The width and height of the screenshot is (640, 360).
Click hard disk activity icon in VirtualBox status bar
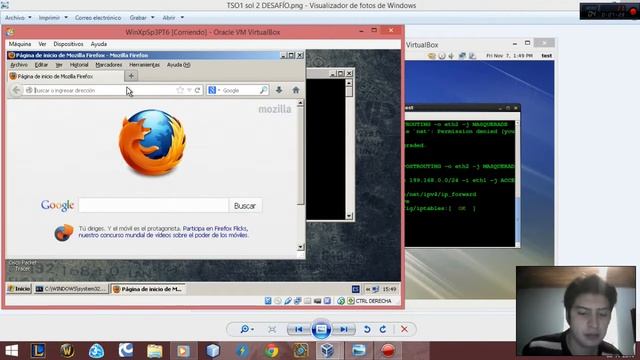268,301
